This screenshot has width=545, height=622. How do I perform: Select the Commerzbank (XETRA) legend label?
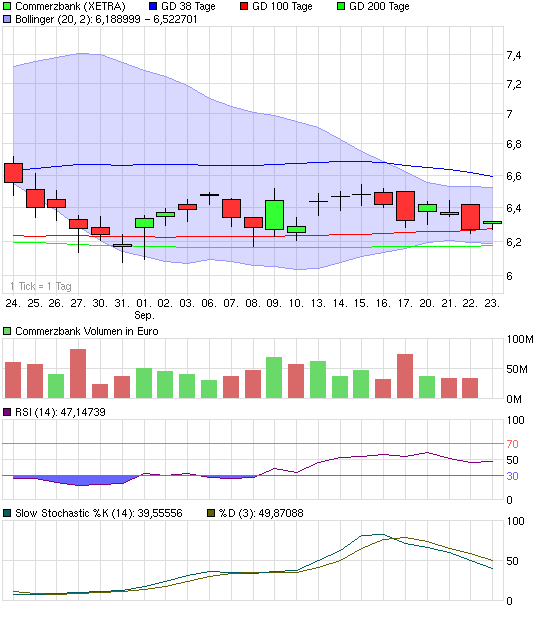click(x=70, y=6)
